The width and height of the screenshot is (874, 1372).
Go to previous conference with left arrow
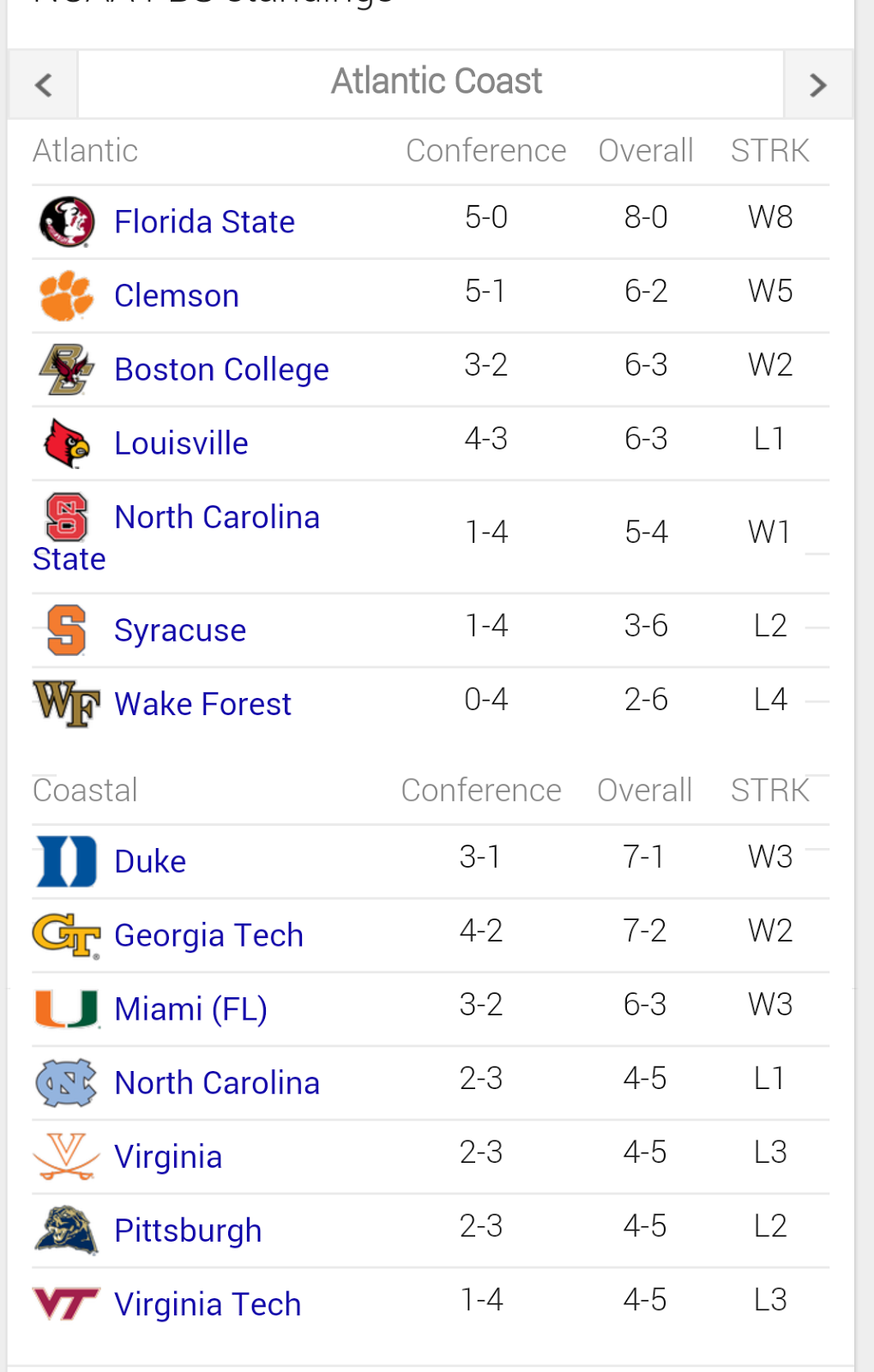tap(44, 84)
